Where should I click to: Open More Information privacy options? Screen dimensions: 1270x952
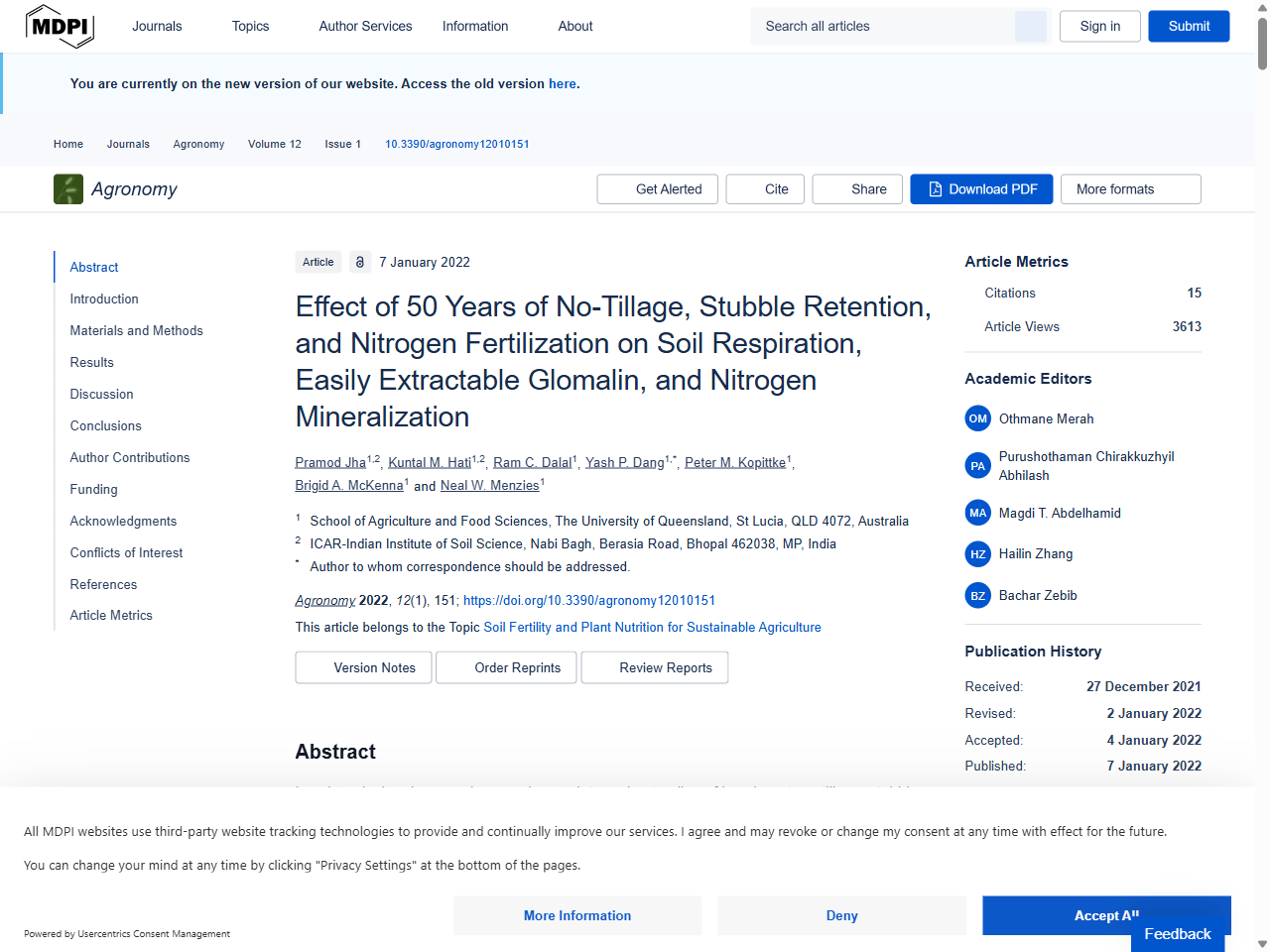pos(576,915)
